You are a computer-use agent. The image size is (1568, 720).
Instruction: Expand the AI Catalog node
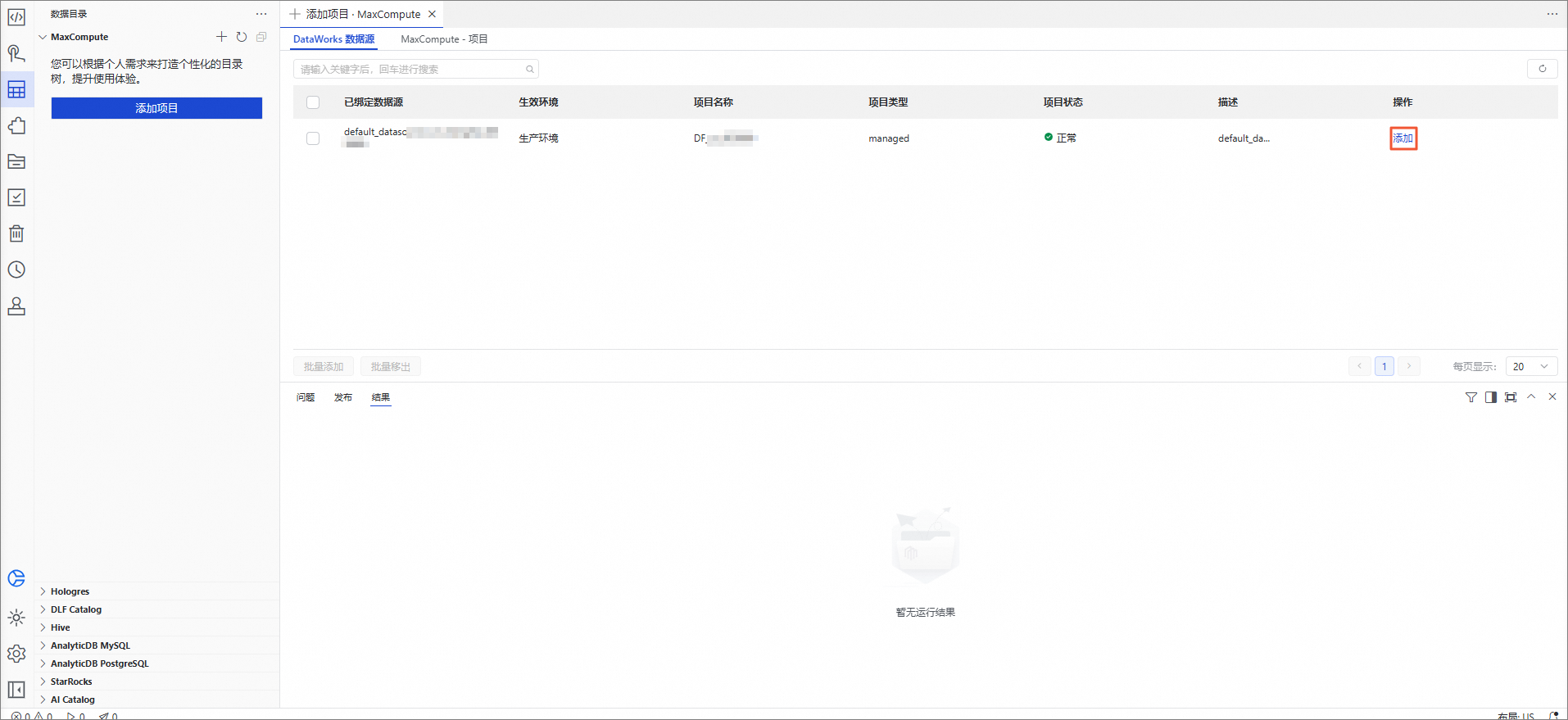(x=43, y=700)
